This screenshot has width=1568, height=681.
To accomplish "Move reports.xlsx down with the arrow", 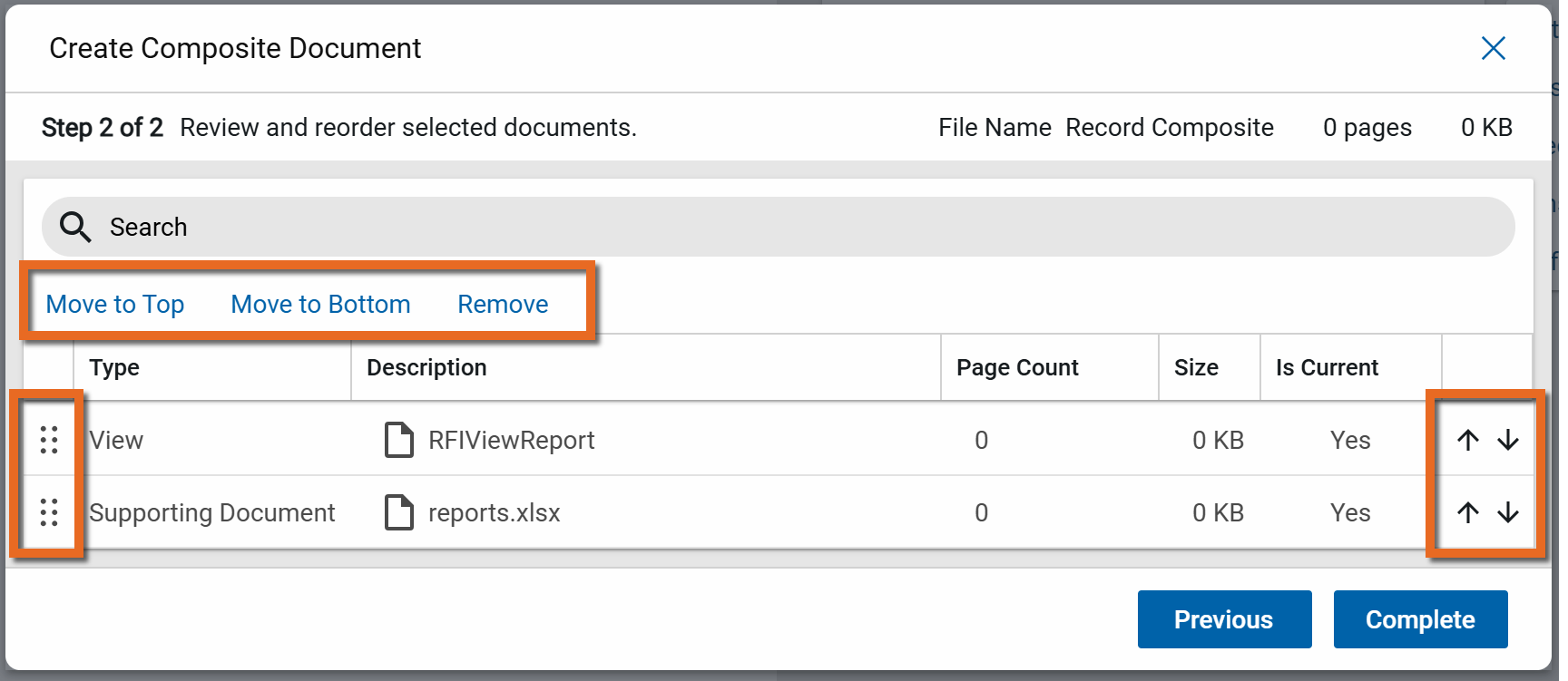I will click(x=1507, y=512).
